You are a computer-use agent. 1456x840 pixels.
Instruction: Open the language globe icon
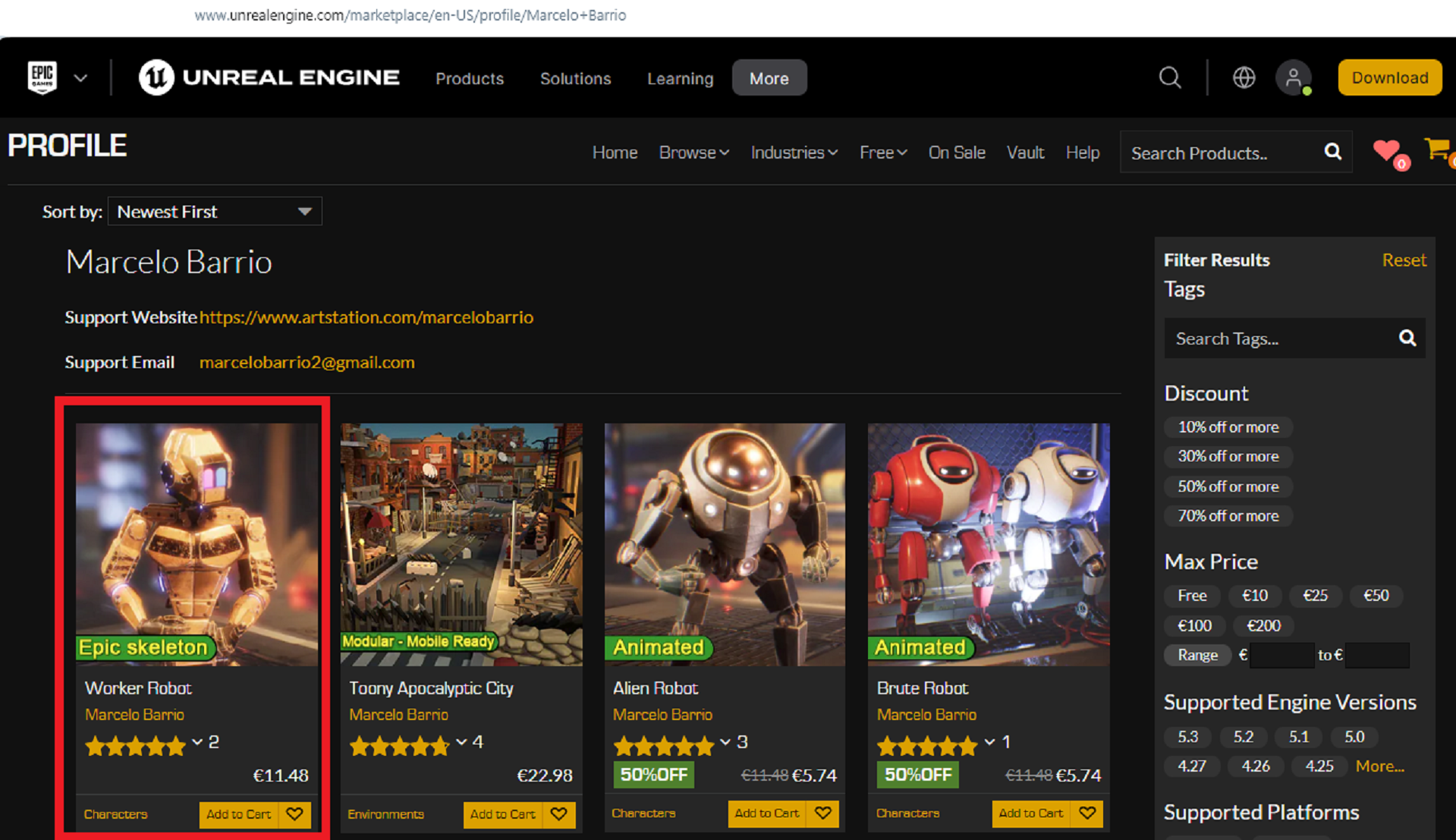[x=1244, y=77]
